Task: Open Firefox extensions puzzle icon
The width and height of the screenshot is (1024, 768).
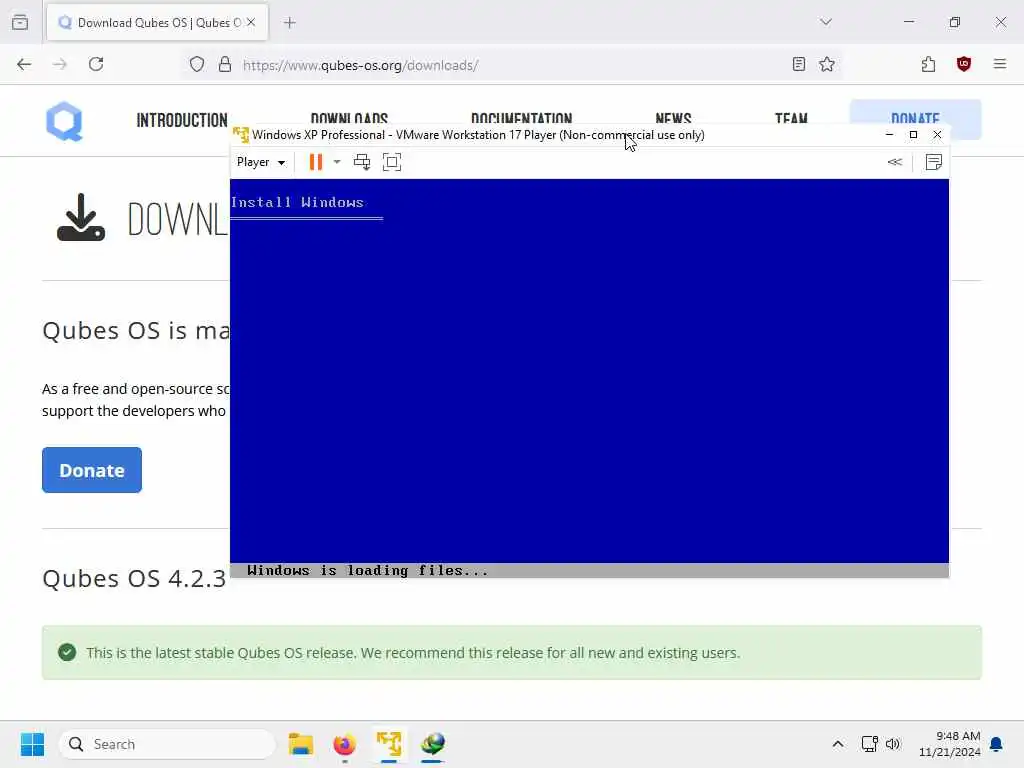Action: [929, 64]
